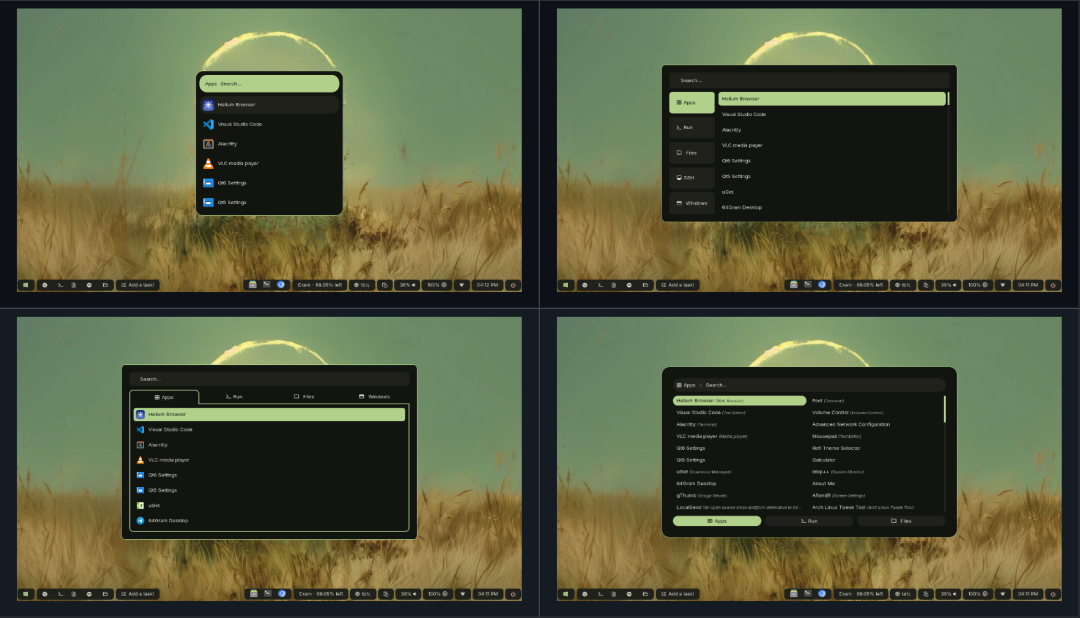
Task: Click wifi dropdown icon in top-right screenshot's bar
Action: [1003, 285]
